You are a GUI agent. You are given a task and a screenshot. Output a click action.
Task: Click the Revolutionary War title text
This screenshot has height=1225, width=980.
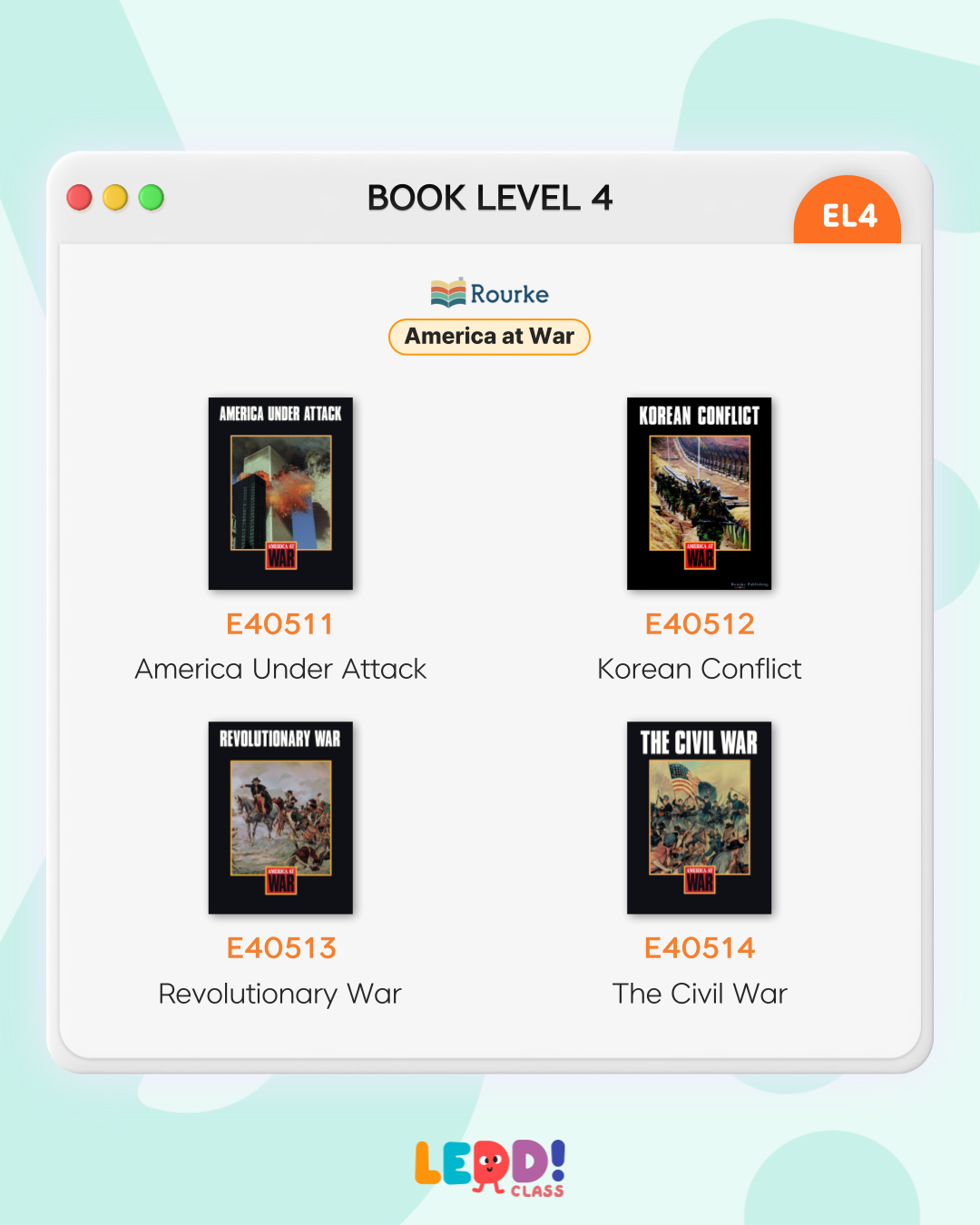pos(280,994)
